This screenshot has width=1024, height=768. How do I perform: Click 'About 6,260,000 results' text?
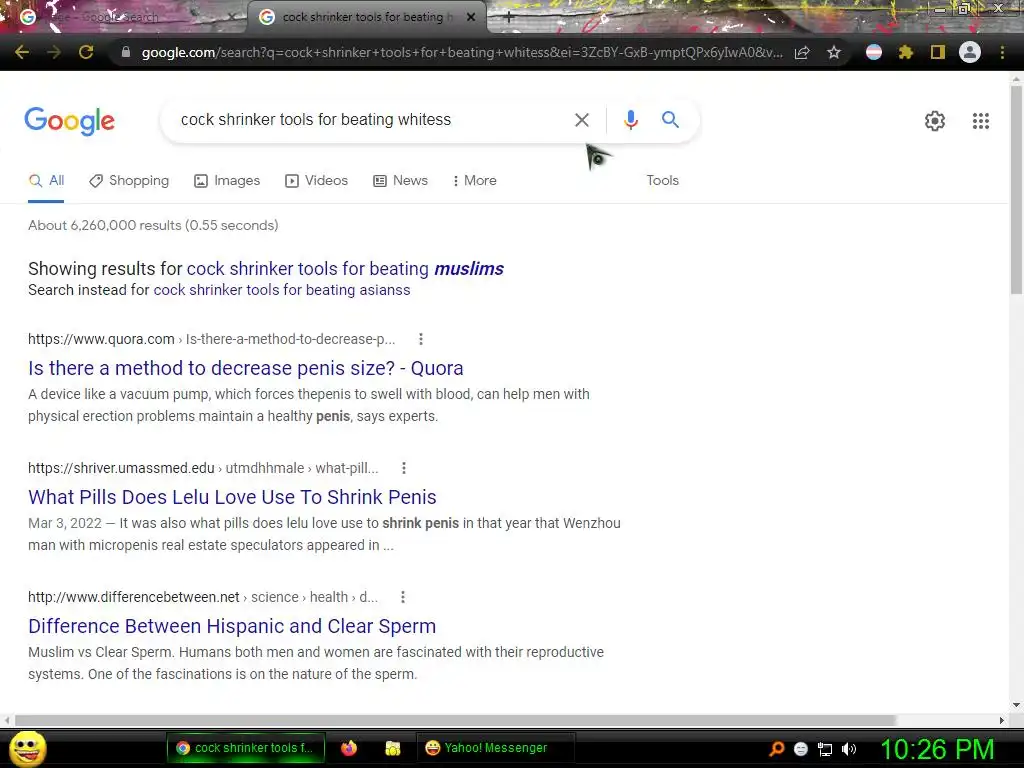(x=153, y=225)
